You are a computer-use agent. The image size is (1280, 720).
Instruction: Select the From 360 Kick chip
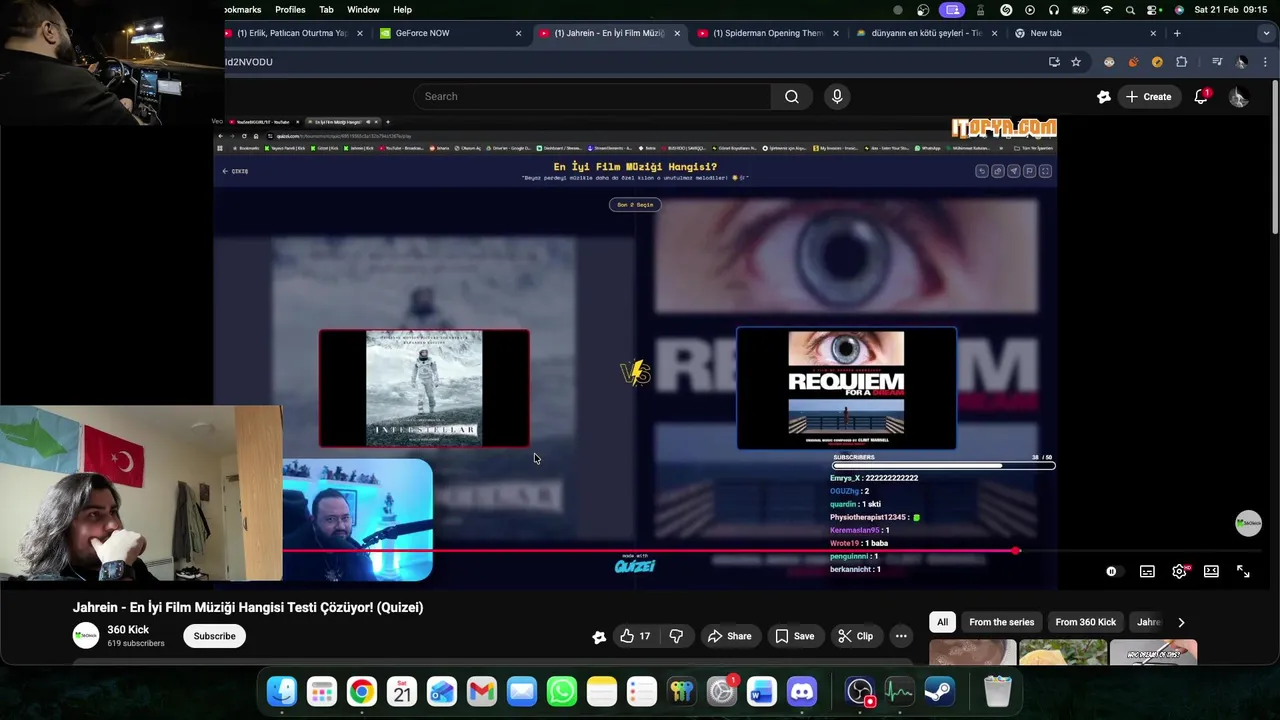[1086, 622]
